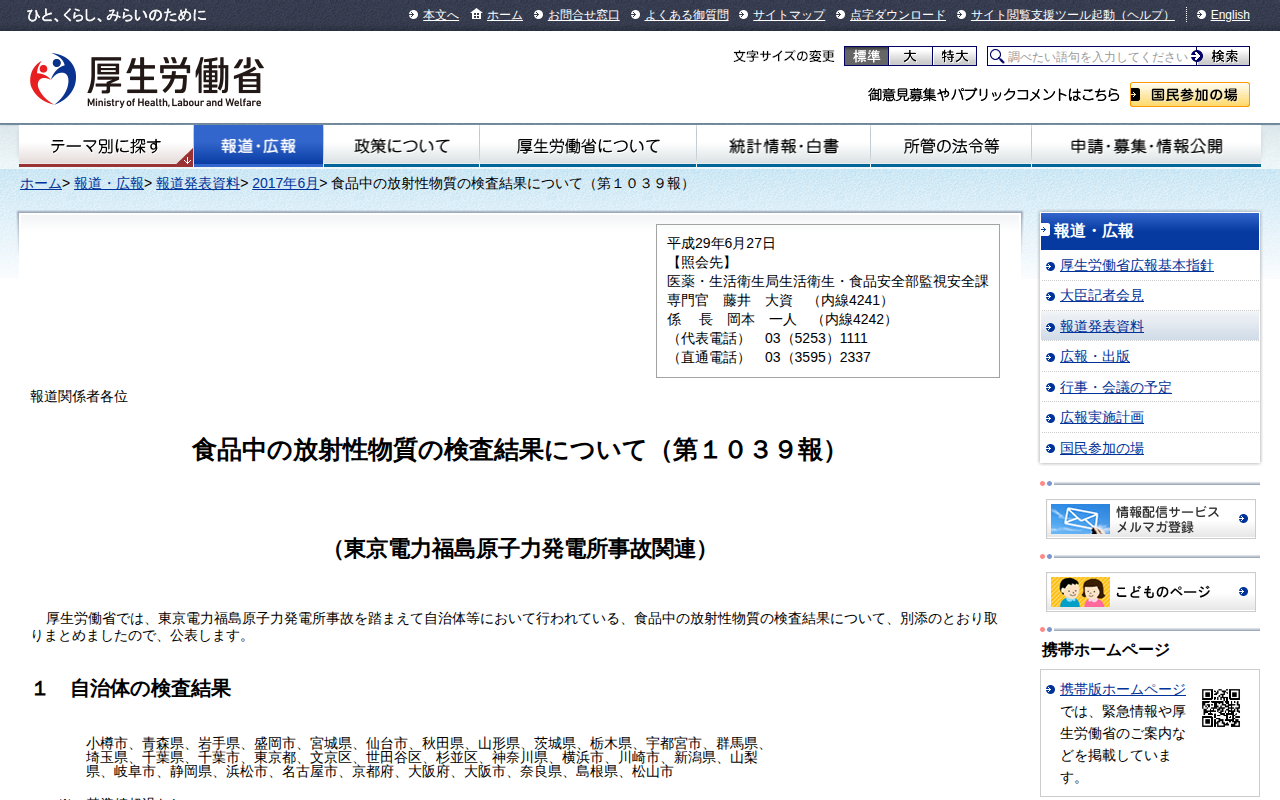The height and width of the screenshot is (800, 1280).
Task: Open 広報実施計画 sidebar link
Action: pos(1102,417)
